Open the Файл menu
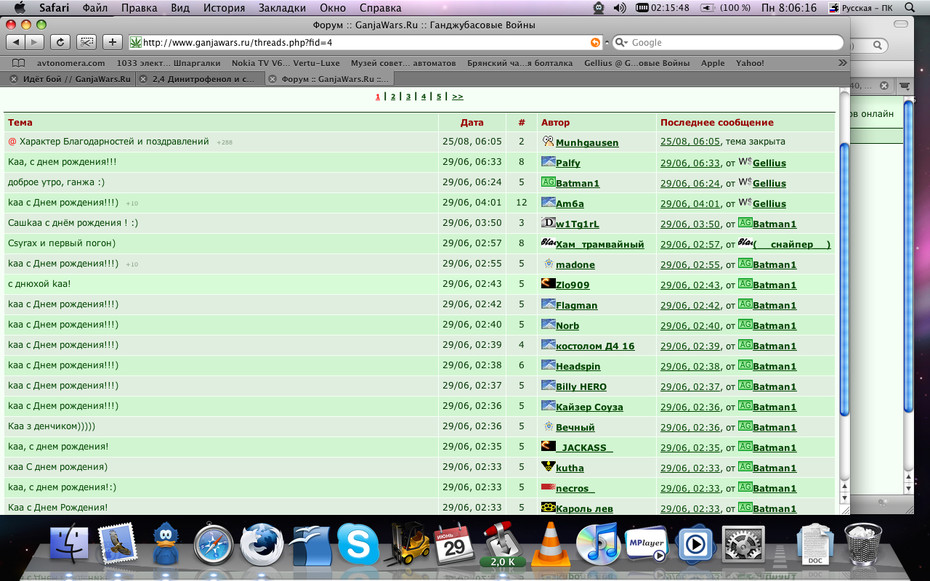The width and height of the screenshot is (930, 581). click(95, 8)
